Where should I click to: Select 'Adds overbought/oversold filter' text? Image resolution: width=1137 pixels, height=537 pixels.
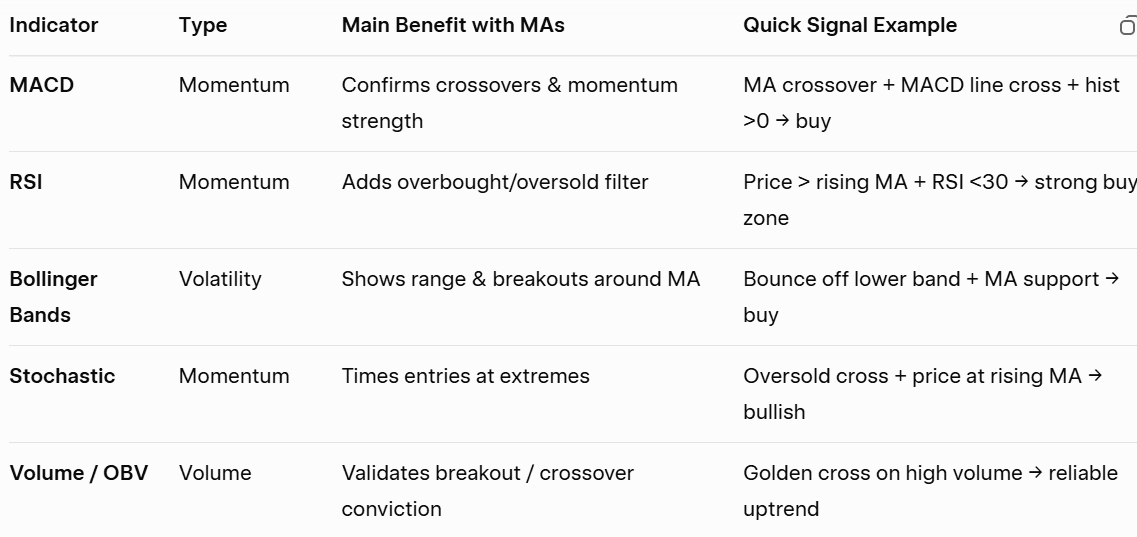click(x=495, y=182)
